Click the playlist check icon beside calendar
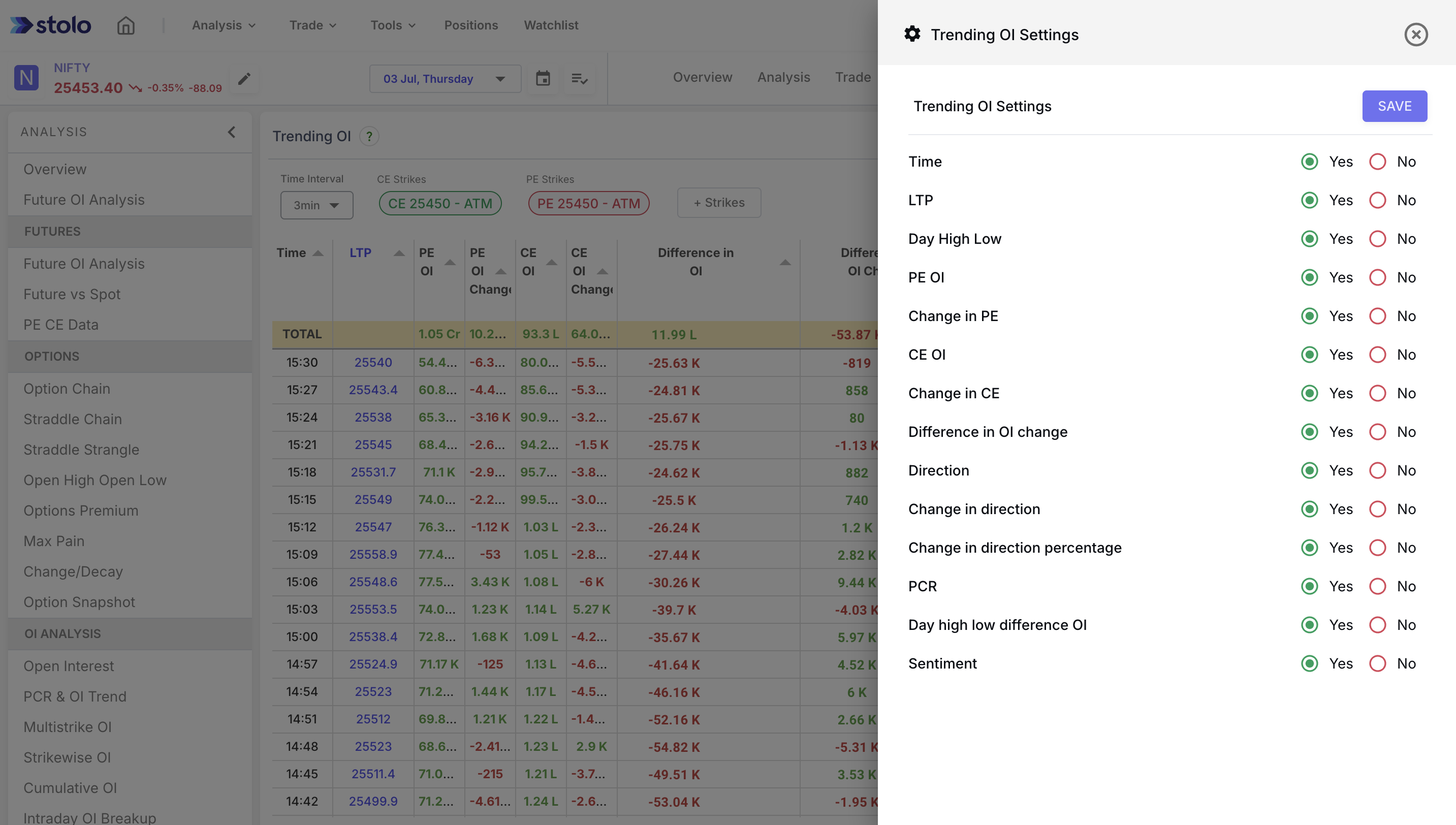The image size is (1456, 825). (x=579, y=78)
